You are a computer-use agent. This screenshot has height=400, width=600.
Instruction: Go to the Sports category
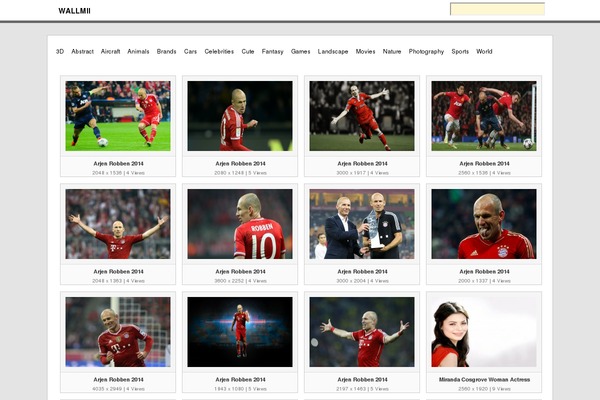coord(460,51)
